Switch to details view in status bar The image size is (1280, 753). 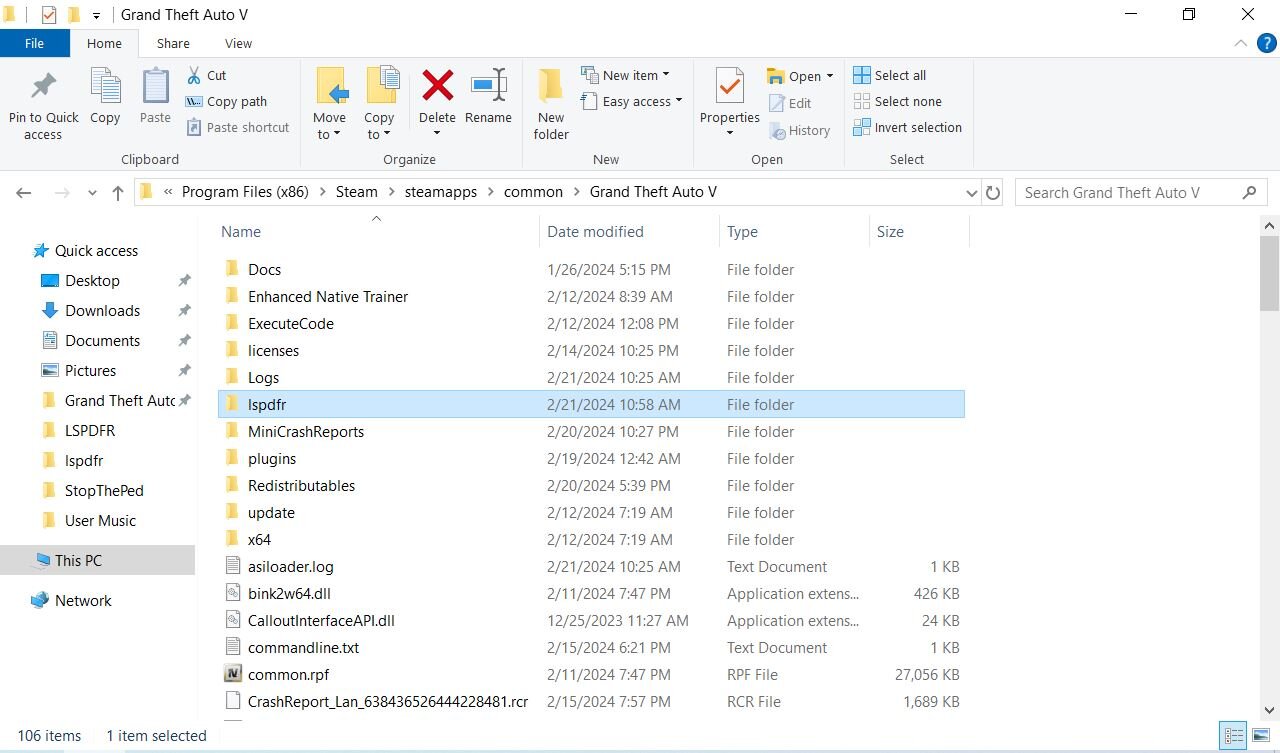(x=1231, y=736)
